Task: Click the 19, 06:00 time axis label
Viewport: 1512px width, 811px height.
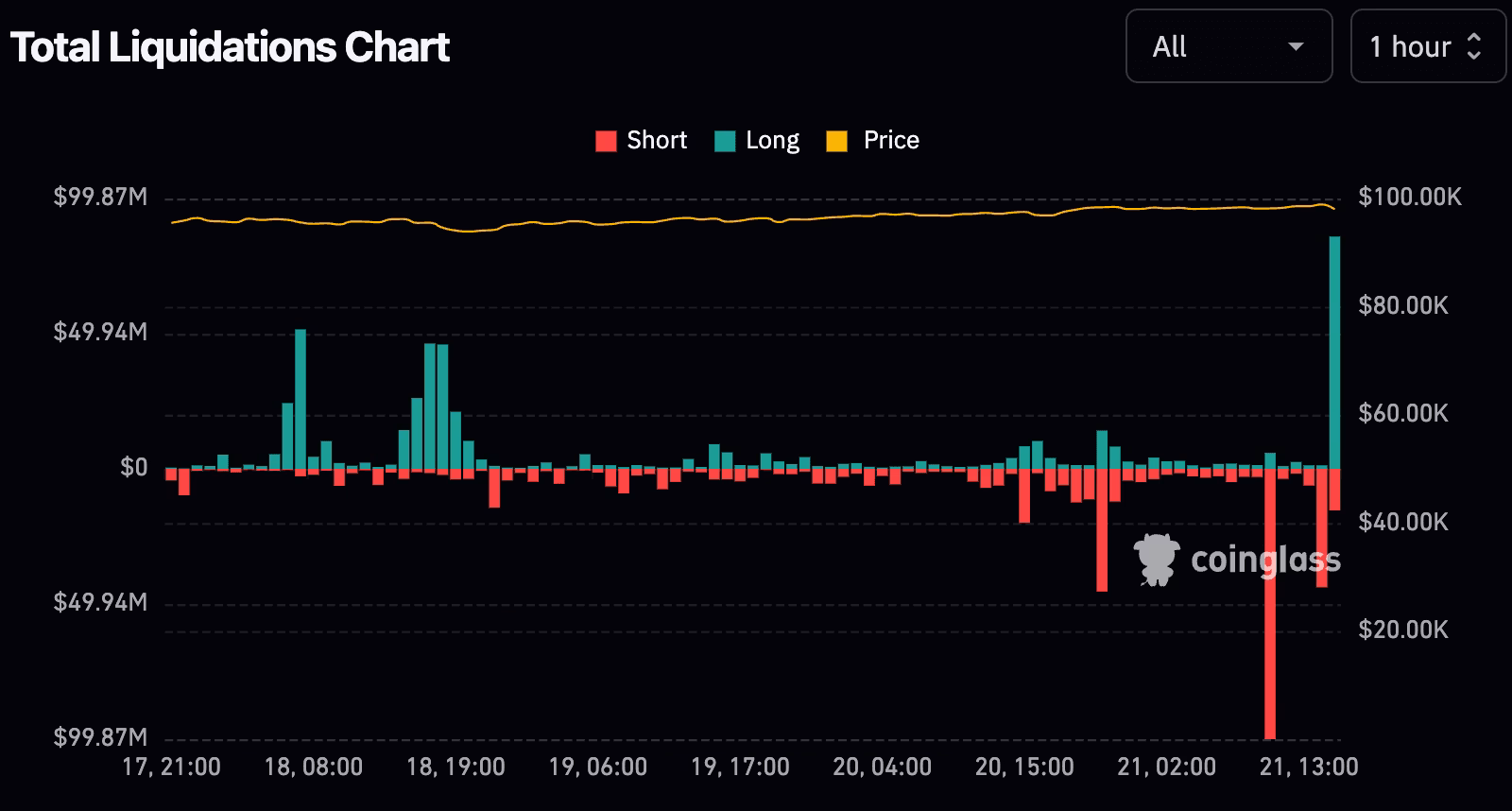Action: pos(598,767)
